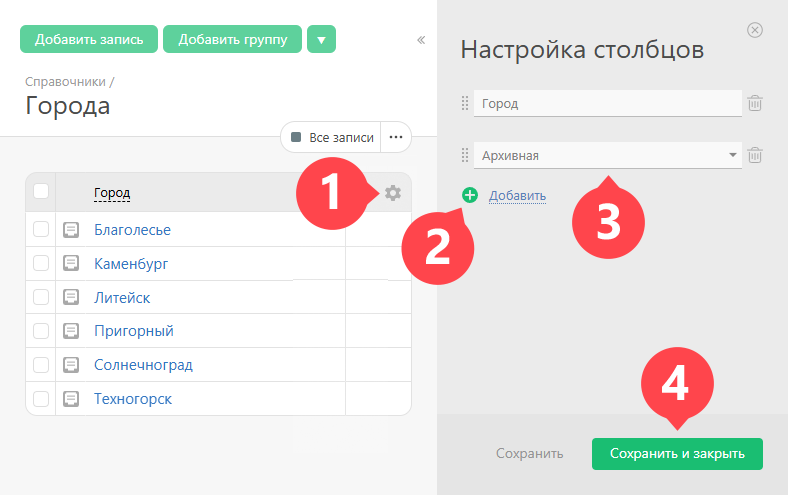
Task: Toggle the select-all header checkbox
Action: (41, 191)
